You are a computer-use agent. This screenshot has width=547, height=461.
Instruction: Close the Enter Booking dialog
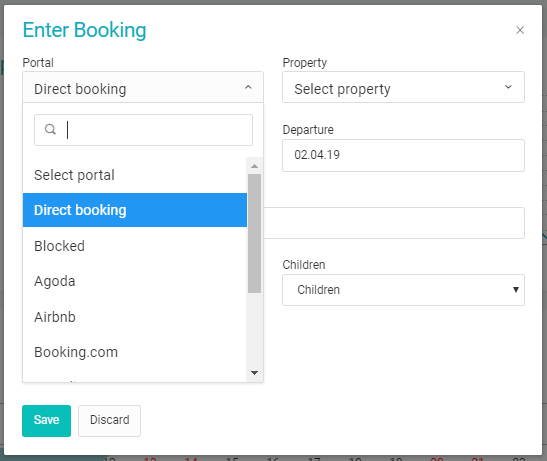(x=520, y=30)
